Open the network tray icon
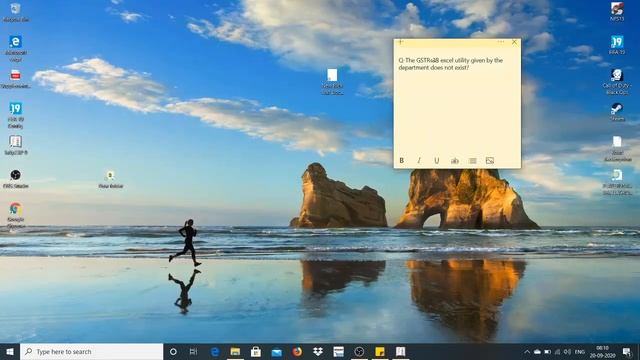Screen dimensions: 640x360 558,351
